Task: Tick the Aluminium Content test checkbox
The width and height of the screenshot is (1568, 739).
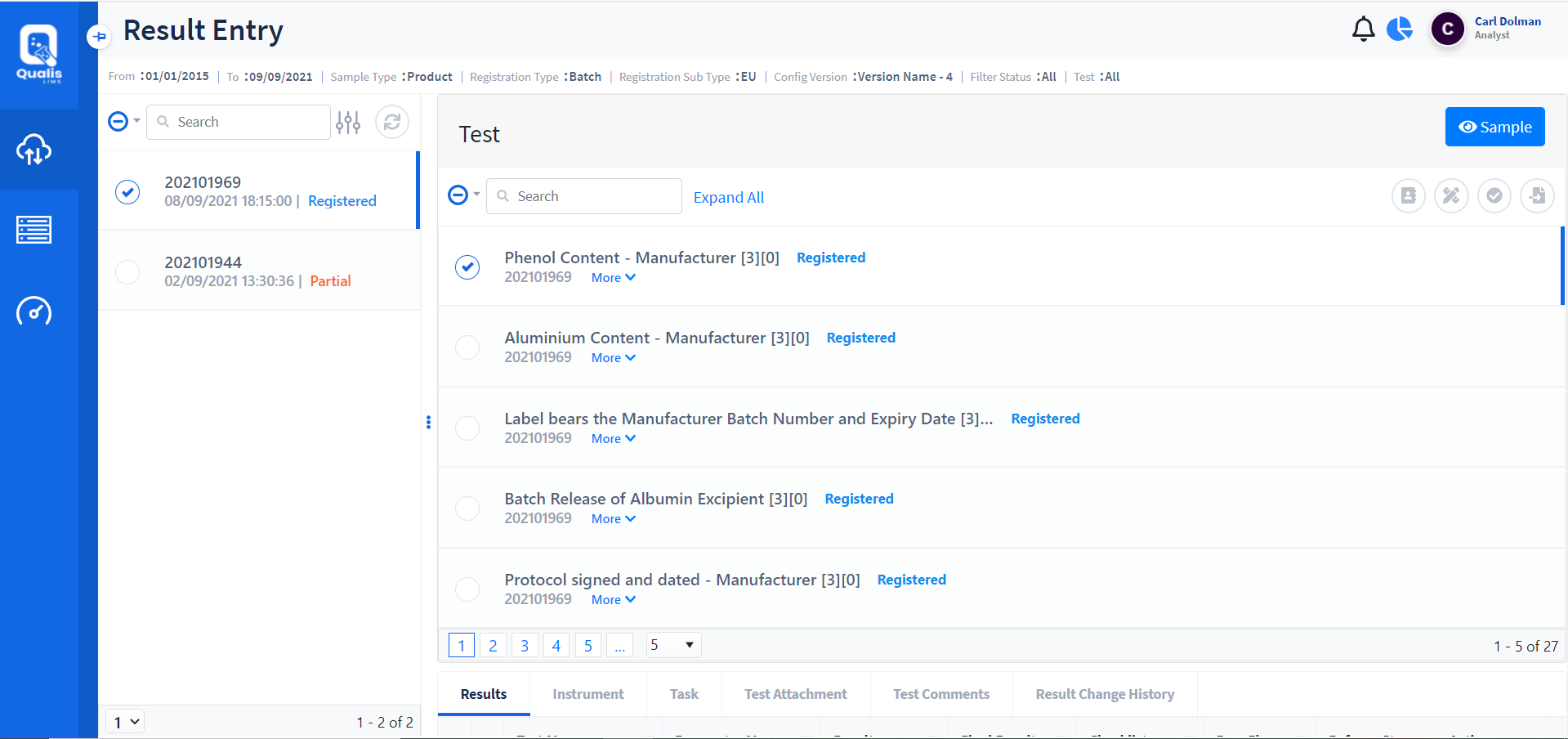Action: (467, 347)
